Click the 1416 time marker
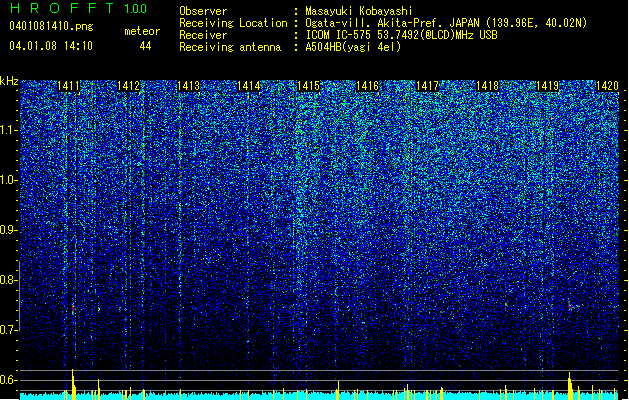629x400 pixels. 367,86
